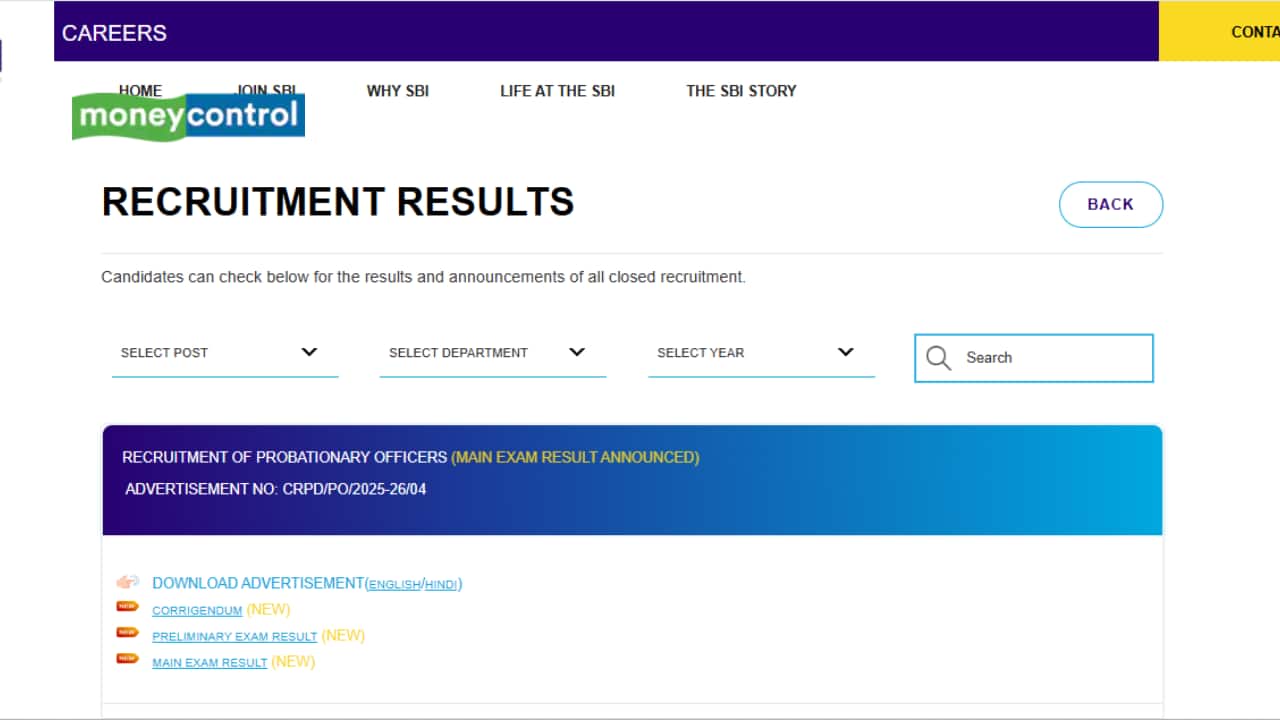The image size is (1280, 720).
Task: Open The SBI Story menu item
Action: pyautogui.click(x=741, y=91)
